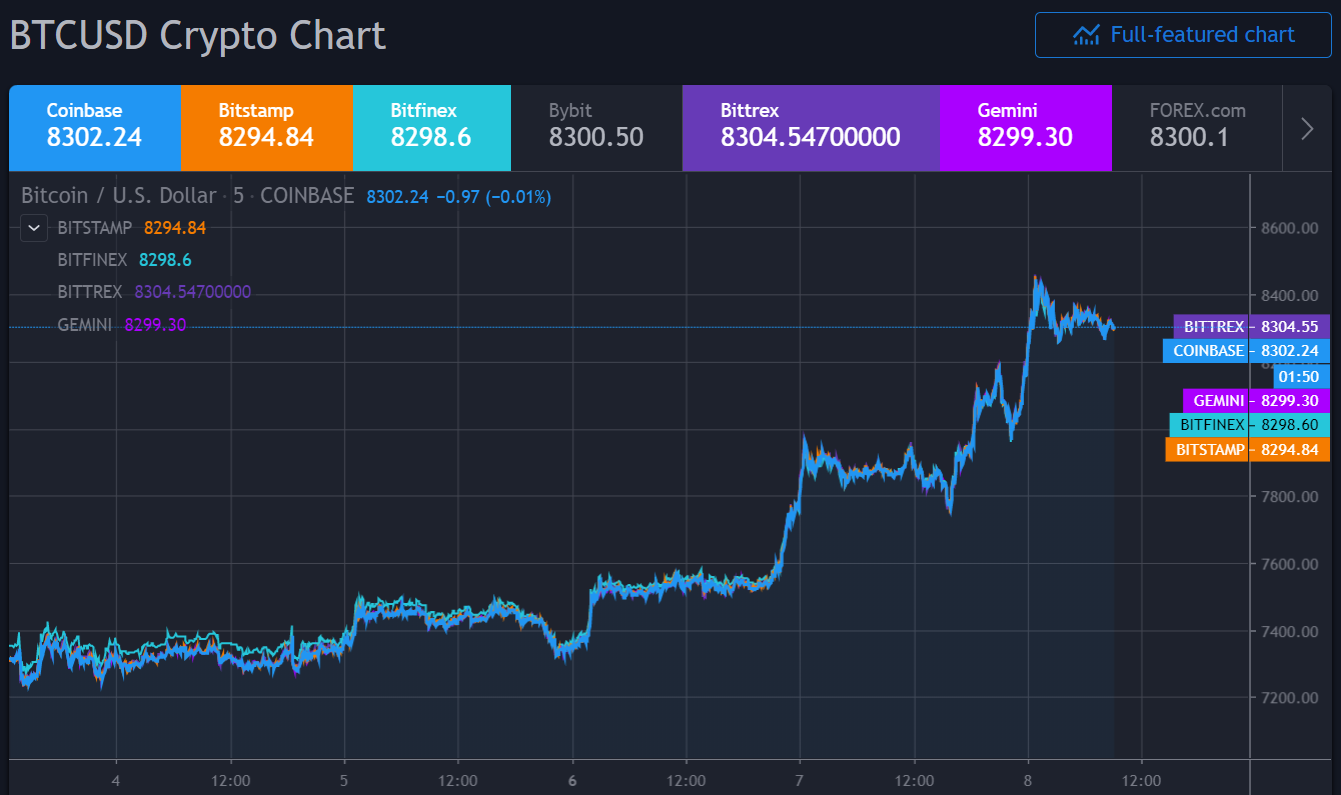The width and height of the screenshot is (1341, 795).
Task: Select the BITFINEX legend entry
Action: coord(92,260)
